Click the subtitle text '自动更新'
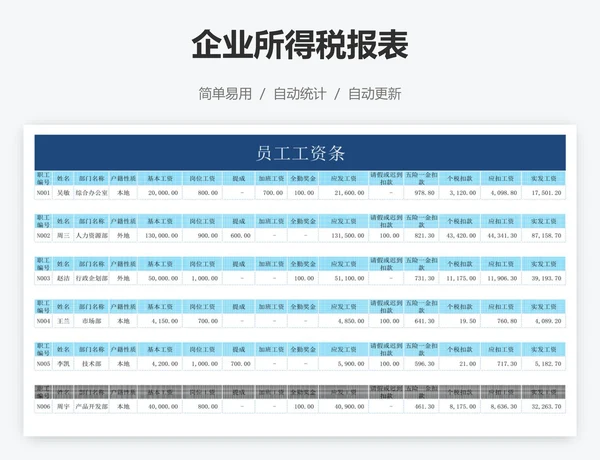 pyautogui.click(x=375, y=94)
